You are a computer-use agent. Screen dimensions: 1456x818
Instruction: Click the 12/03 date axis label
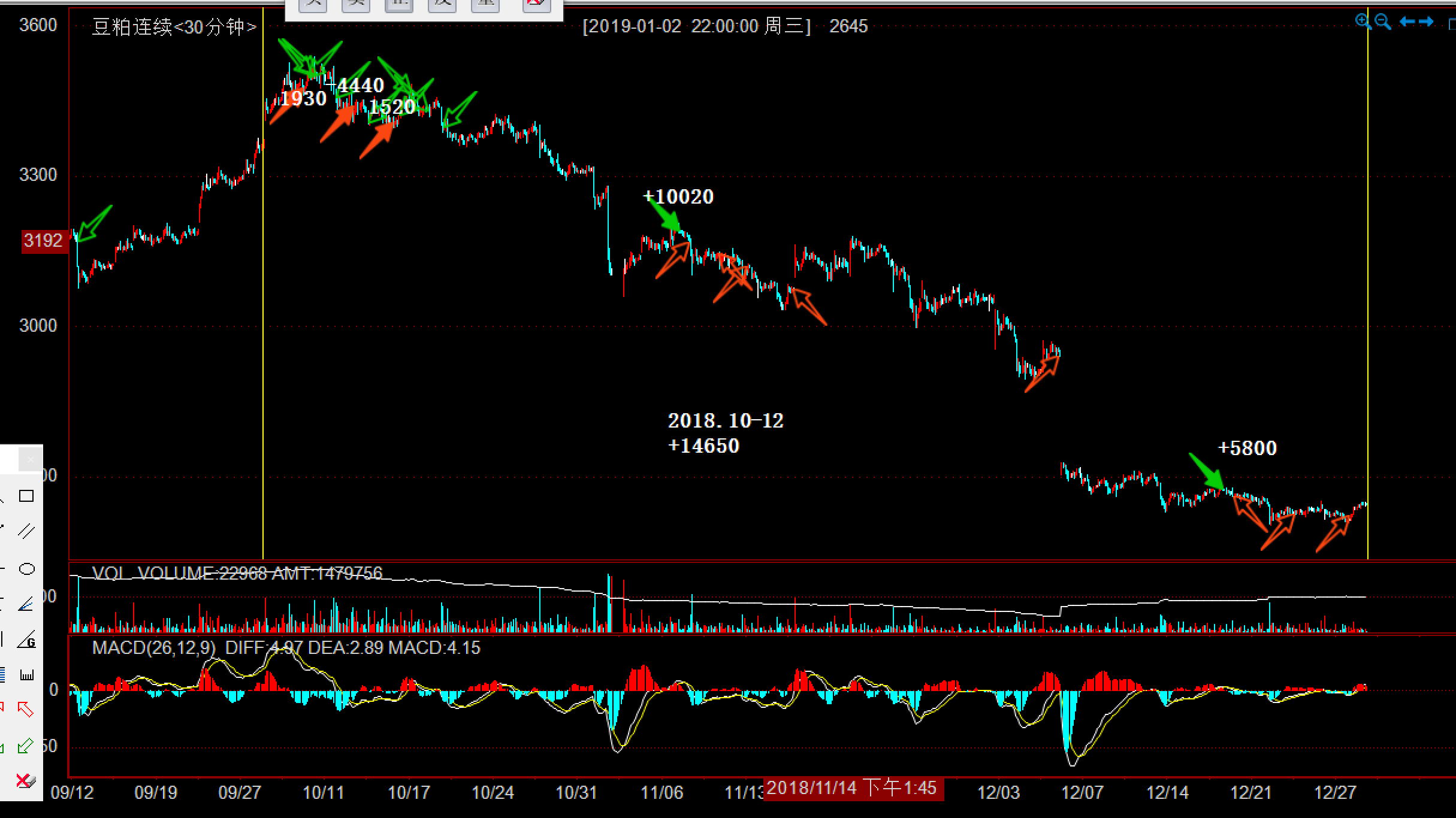click(x=998, y=793)
